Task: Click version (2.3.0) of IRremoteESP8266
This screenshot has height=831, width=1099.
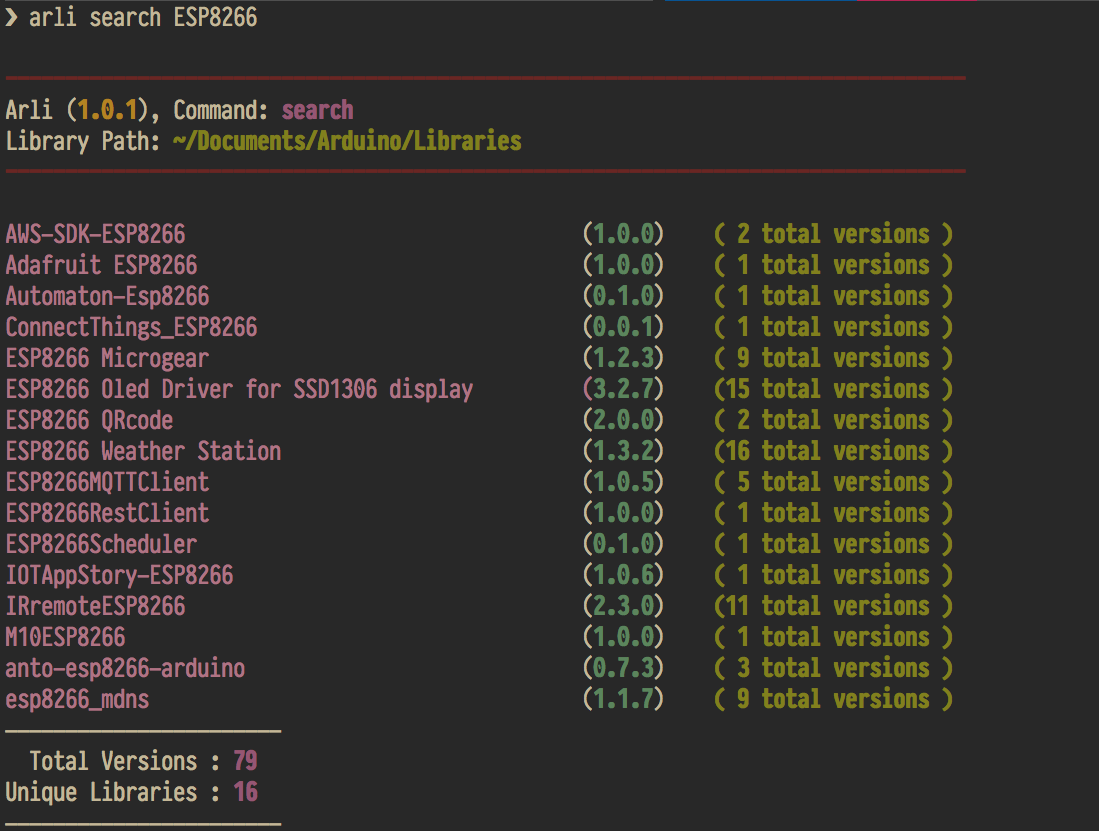Action: (x=623, y=606)
